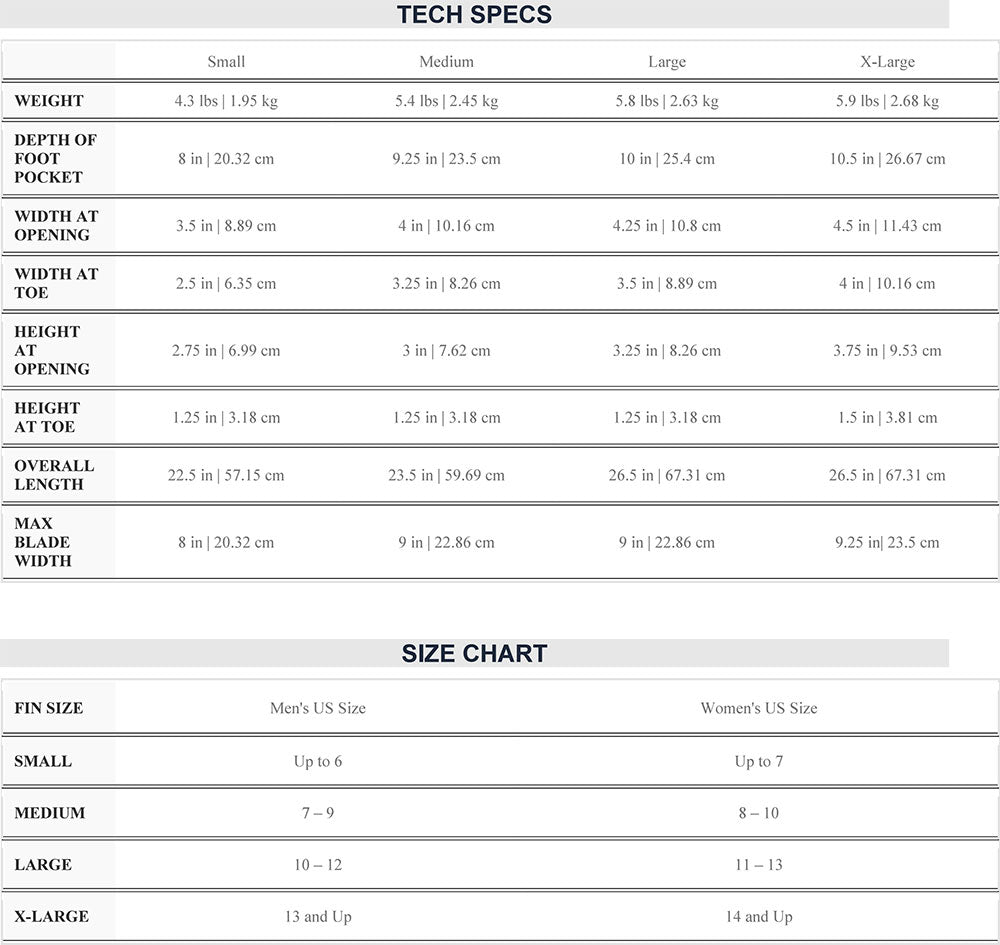Screen dimensions: 1000x945
Task: Select the X-Large column header
Action: click(x=887, y=62)
